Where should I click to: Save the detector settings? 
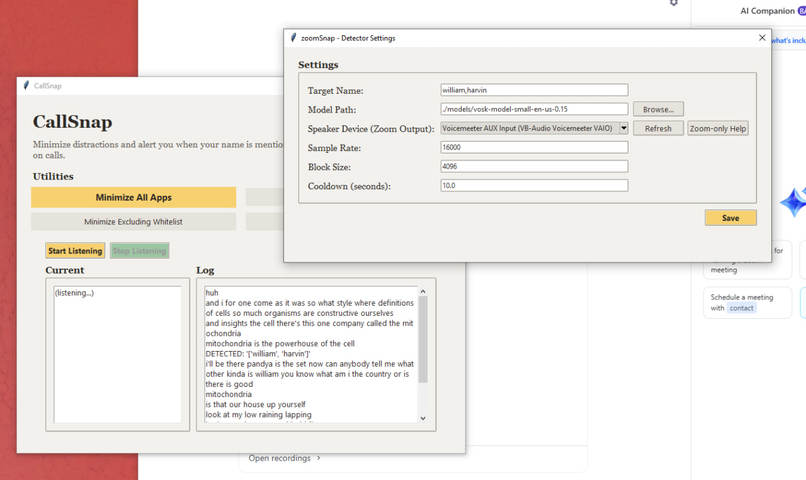[730, 218]
